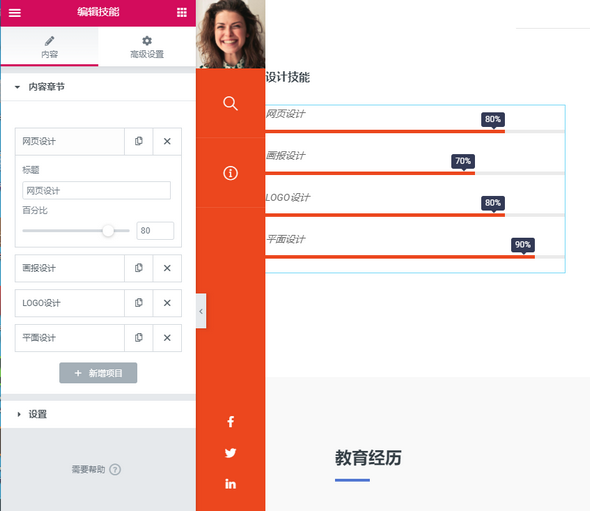The width and height of the screenshot is (590, 511).
Task: Click the 百分比 slider handle
Action: click(108, 230)
